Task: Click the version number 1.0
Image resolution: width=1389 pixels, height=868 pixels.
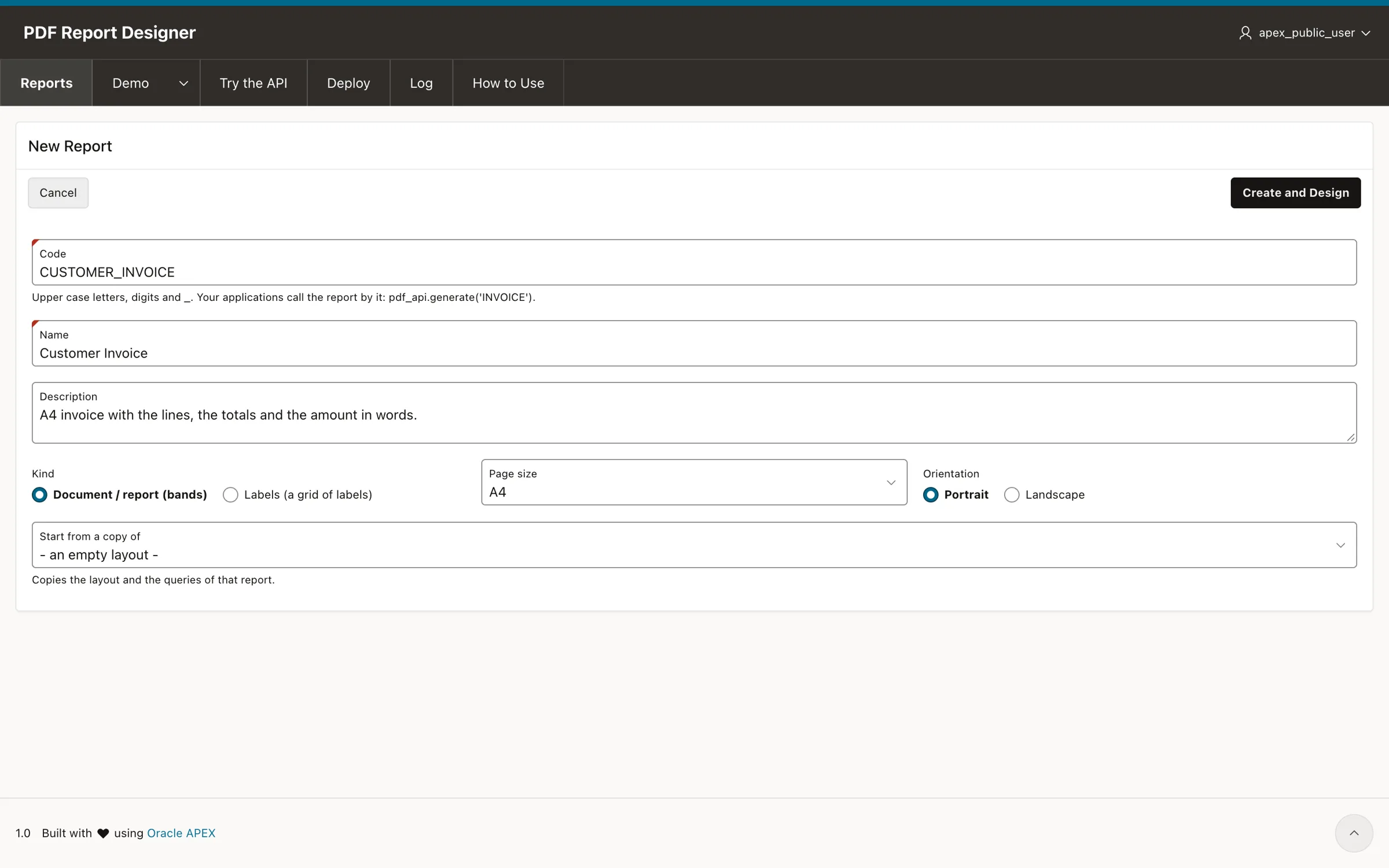Action: point(23,833)
